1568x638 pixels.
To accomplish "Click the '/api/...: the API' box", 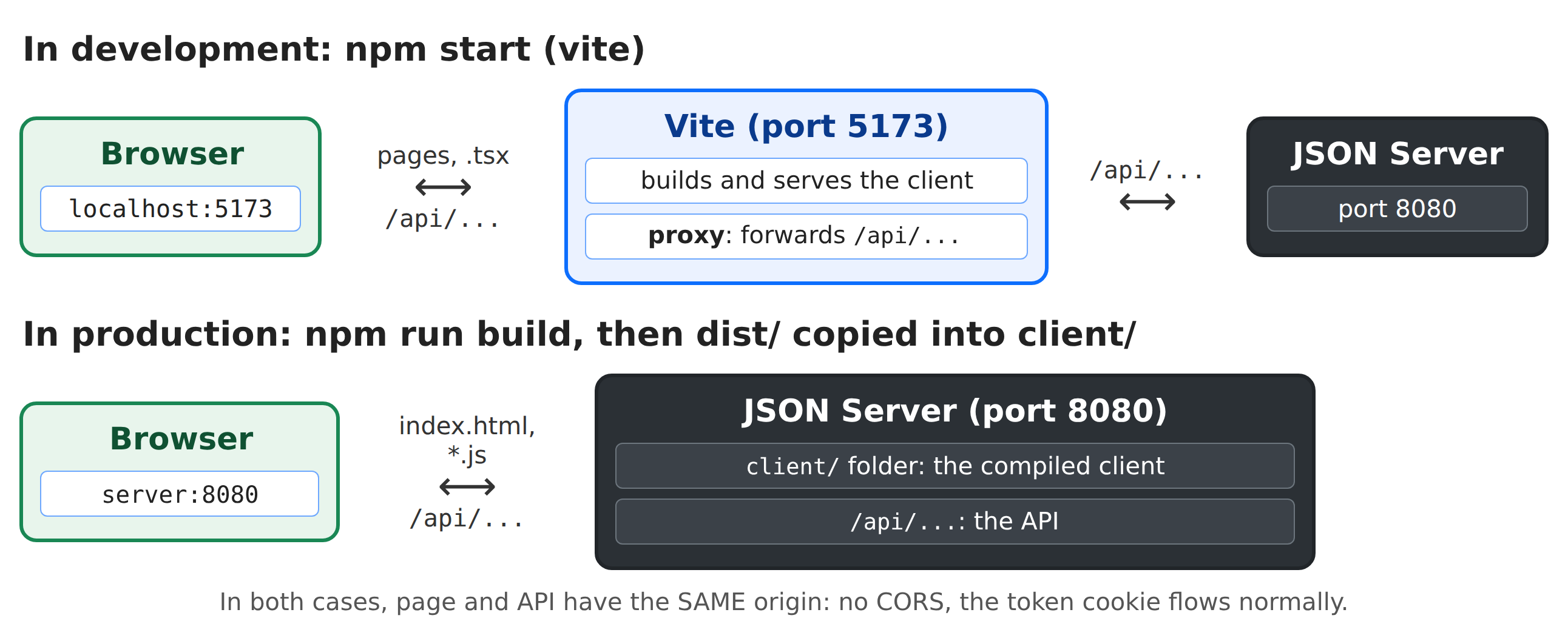I will pos(955,521).
